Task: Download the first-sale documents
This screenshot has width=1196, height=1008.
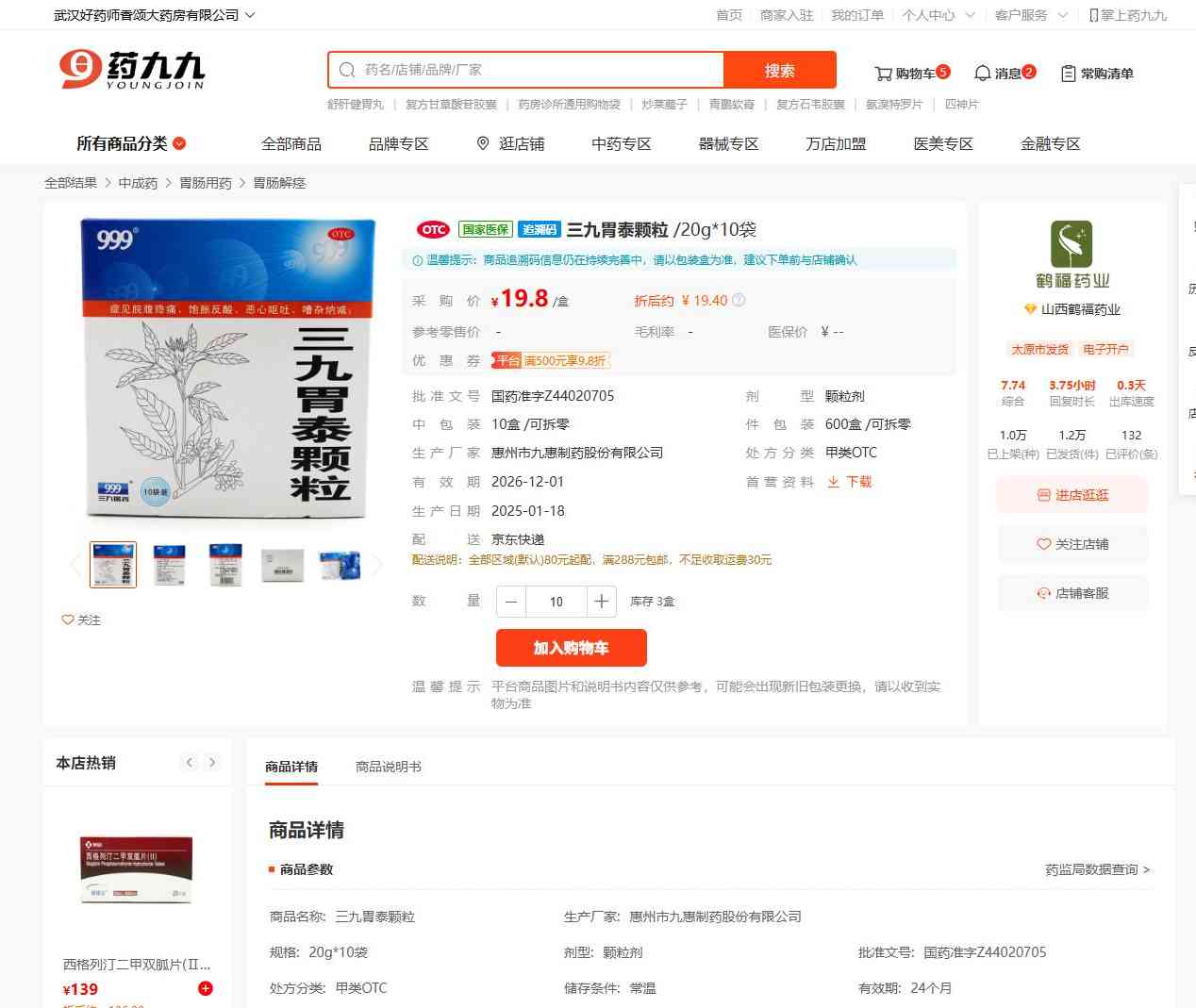Action: coord(849,482)
